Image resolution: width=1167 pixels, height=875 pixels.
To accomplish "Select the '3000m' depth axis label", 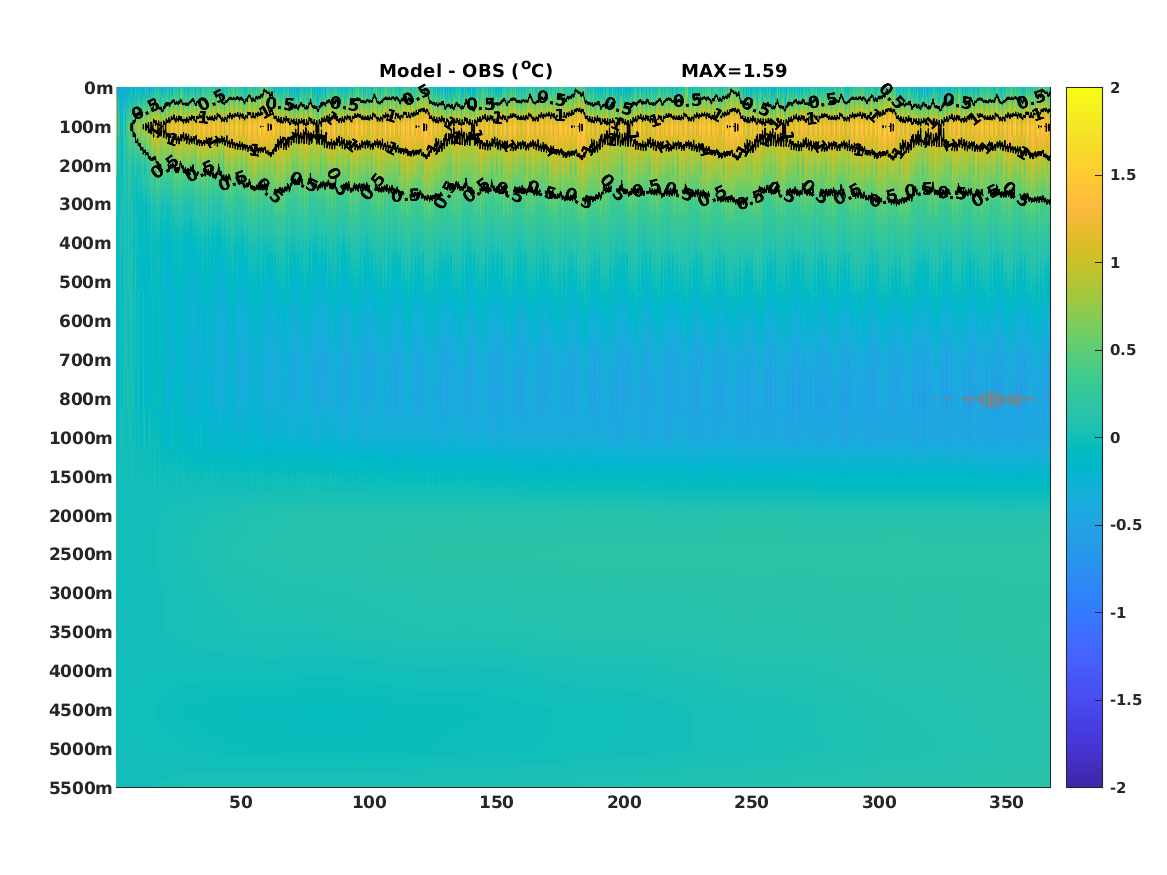I will [81, 593].
